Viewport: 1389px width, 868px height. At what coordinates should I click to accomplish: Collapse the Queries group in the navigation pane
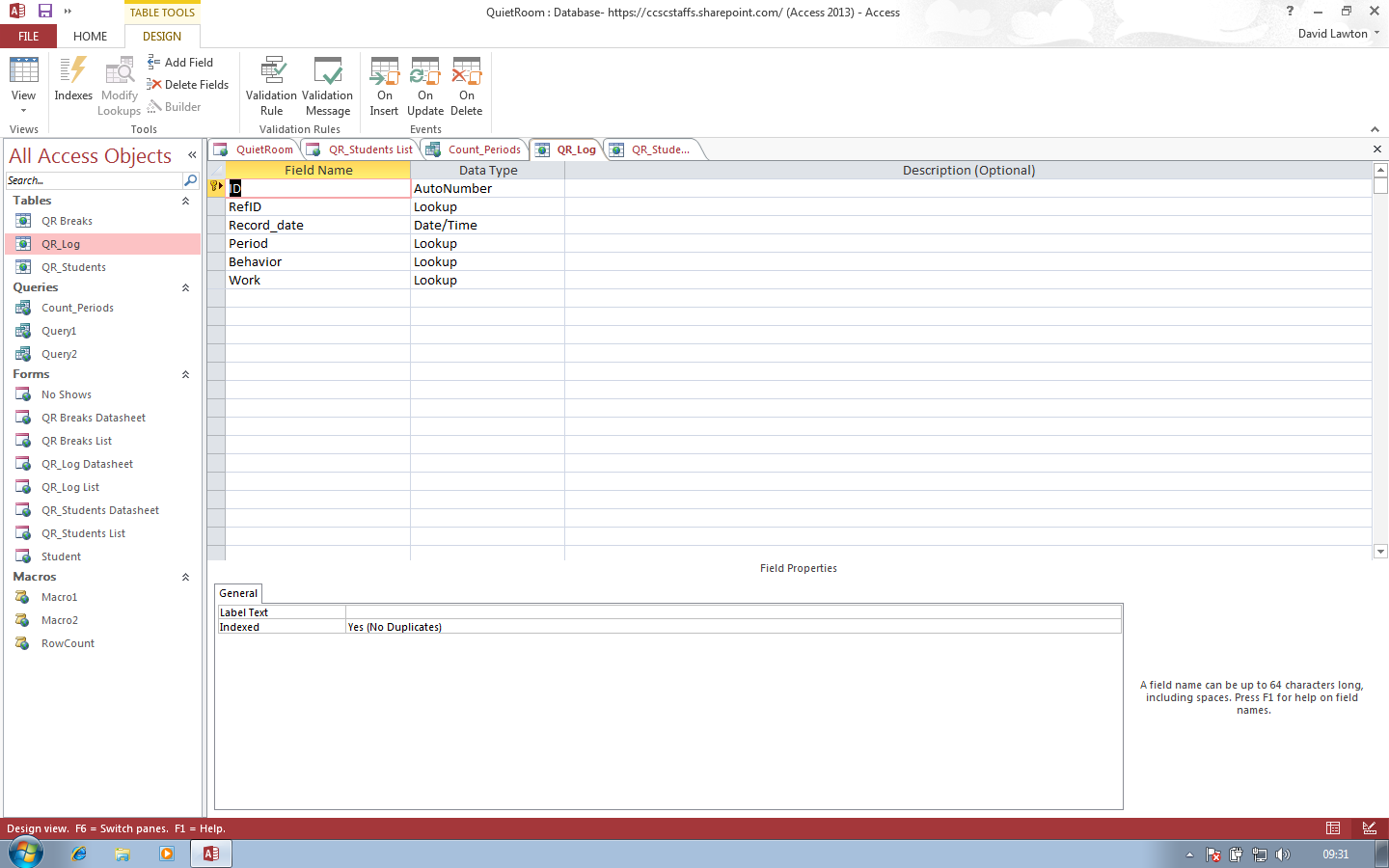[x=185, y=287]
